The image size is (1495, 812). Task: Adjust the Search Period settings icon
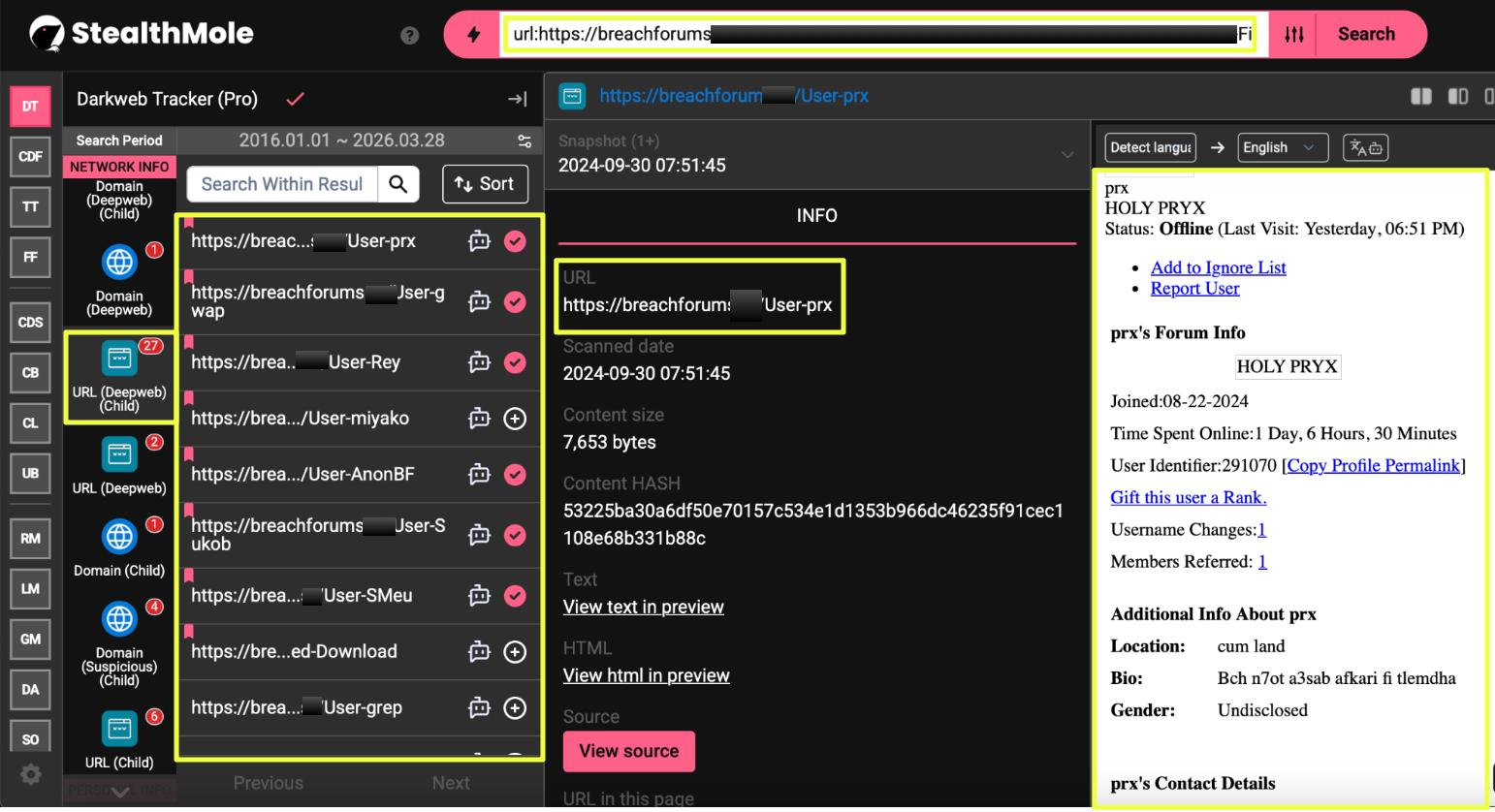525,141
